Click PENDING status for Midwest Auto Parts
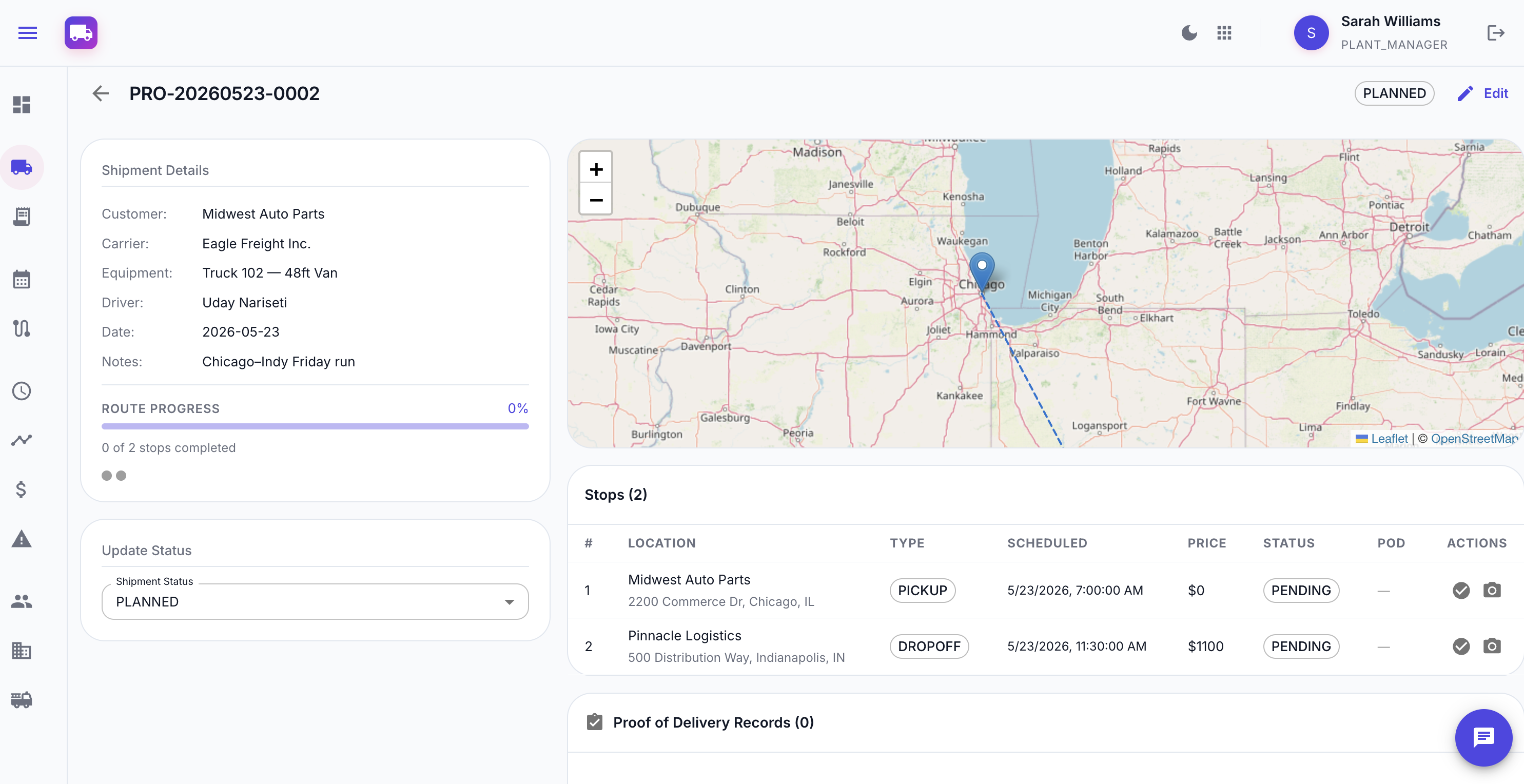The width and height of the screenshot is (1524, 784). (x=1301, y=591)
